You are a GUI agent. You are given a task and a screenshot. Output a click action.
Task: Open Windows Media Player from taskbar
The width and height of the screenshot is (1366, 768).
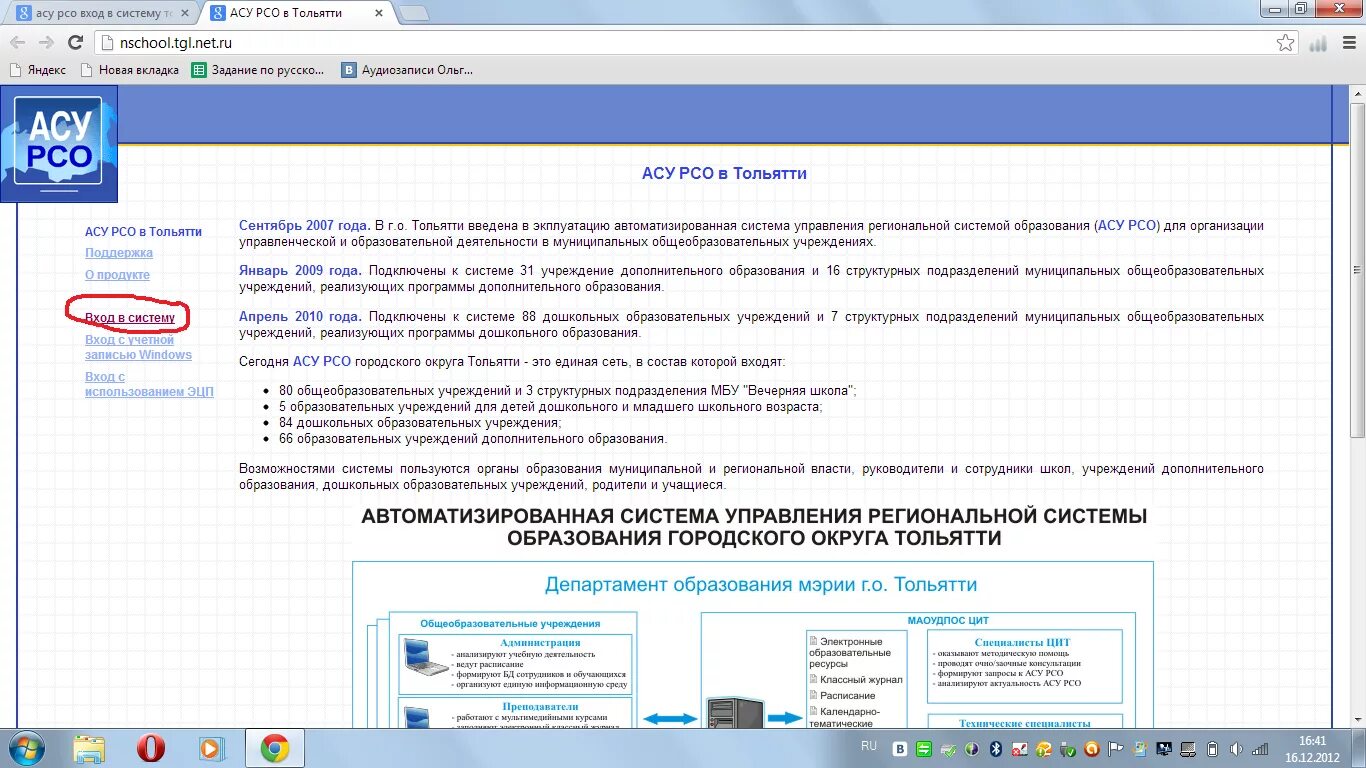click(210, 748)
